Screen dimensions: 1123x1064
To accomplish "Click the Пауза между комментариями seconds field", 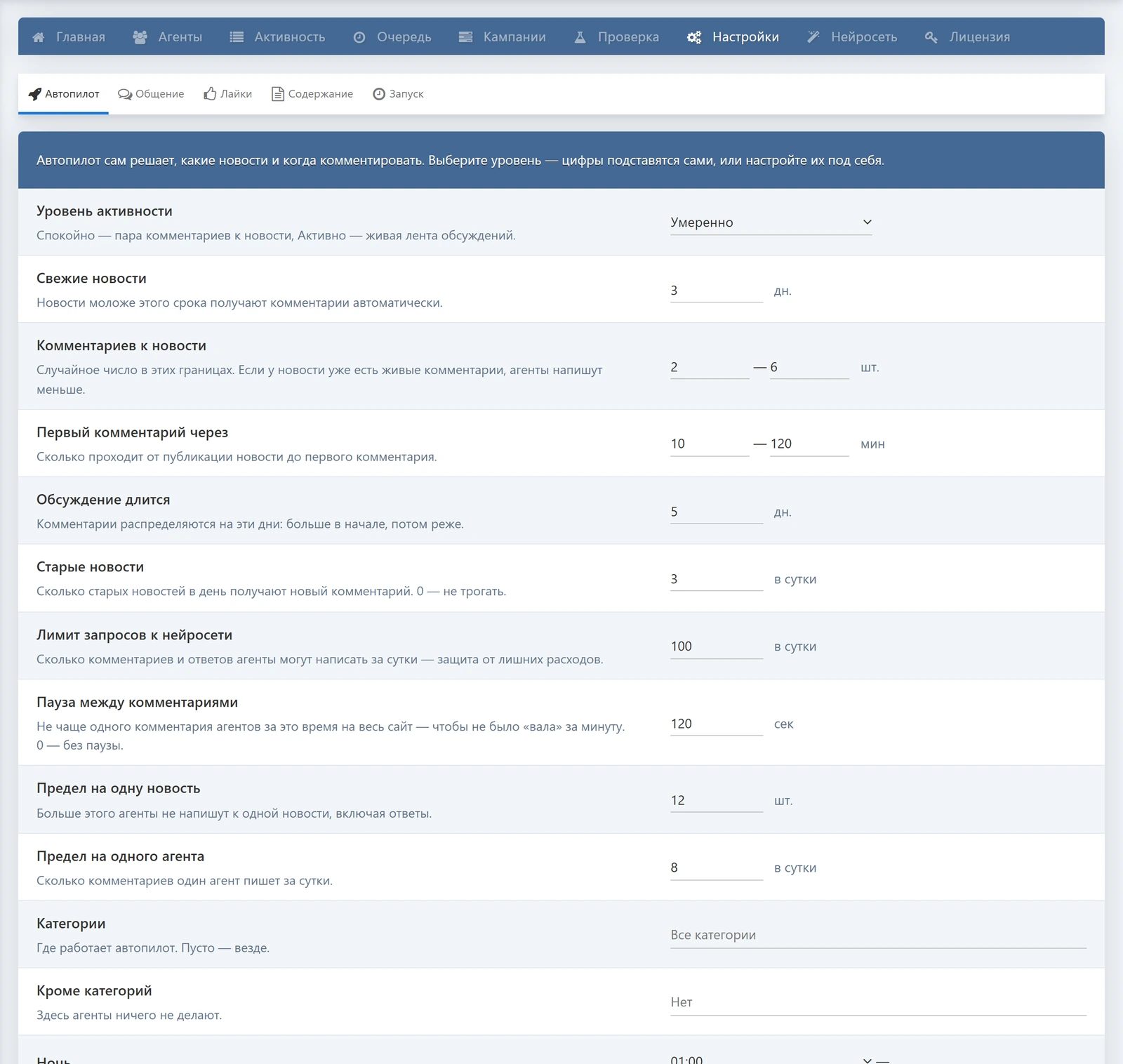I will (717, 724).
